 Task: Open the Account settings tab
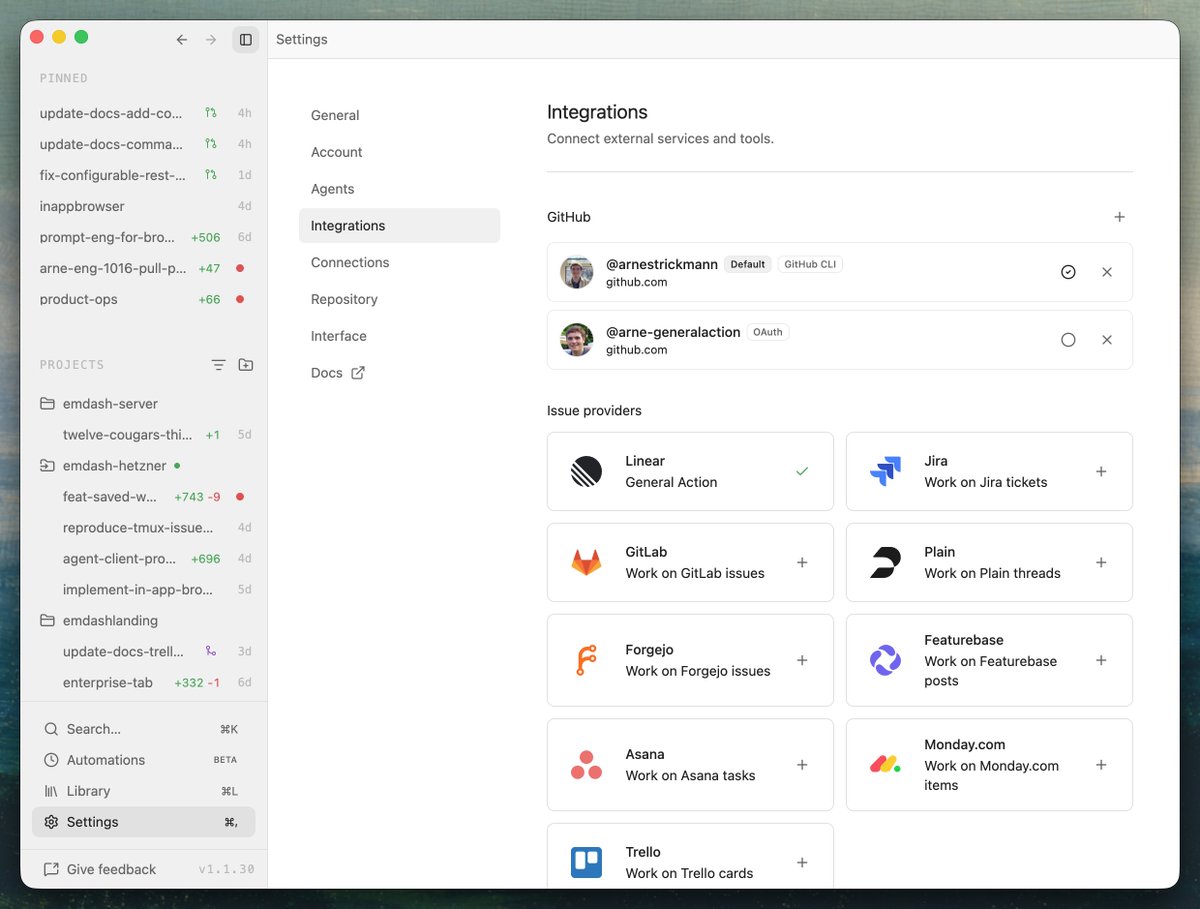point(399,152)
